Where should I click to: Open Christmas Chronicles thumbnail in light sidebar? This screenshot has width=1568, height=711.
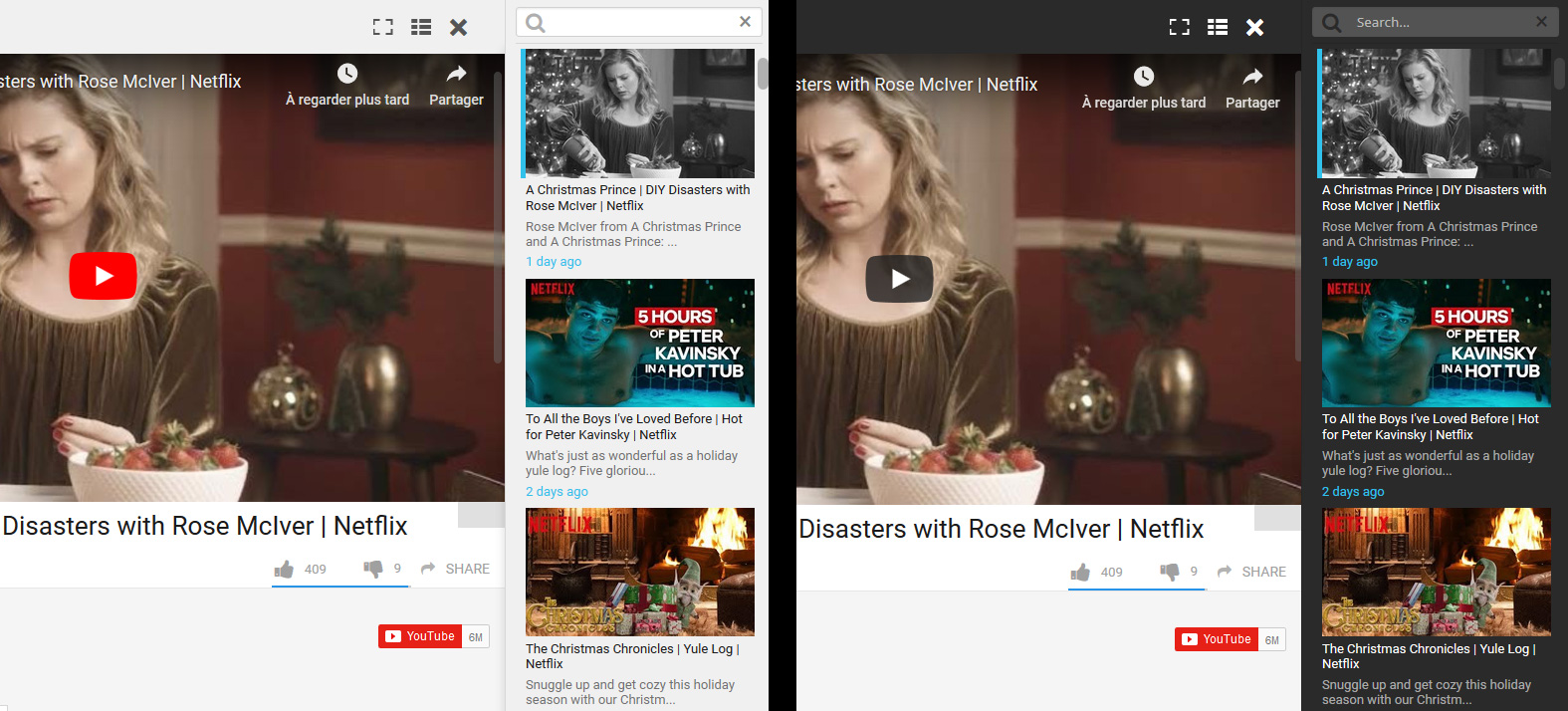click(640, 573)
